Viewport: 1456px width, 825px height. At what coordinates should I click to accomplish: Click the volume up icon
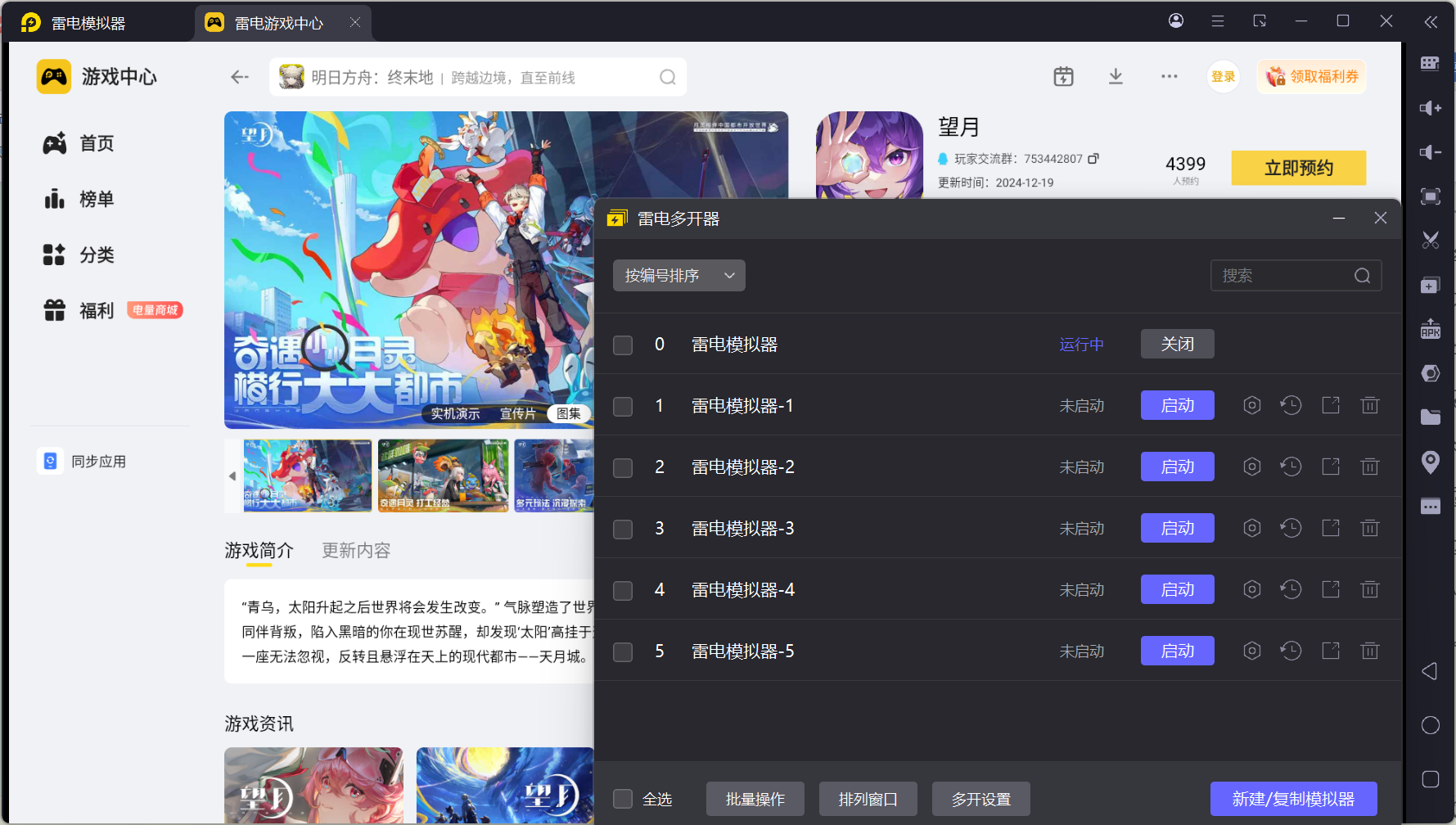[1430, 108]
